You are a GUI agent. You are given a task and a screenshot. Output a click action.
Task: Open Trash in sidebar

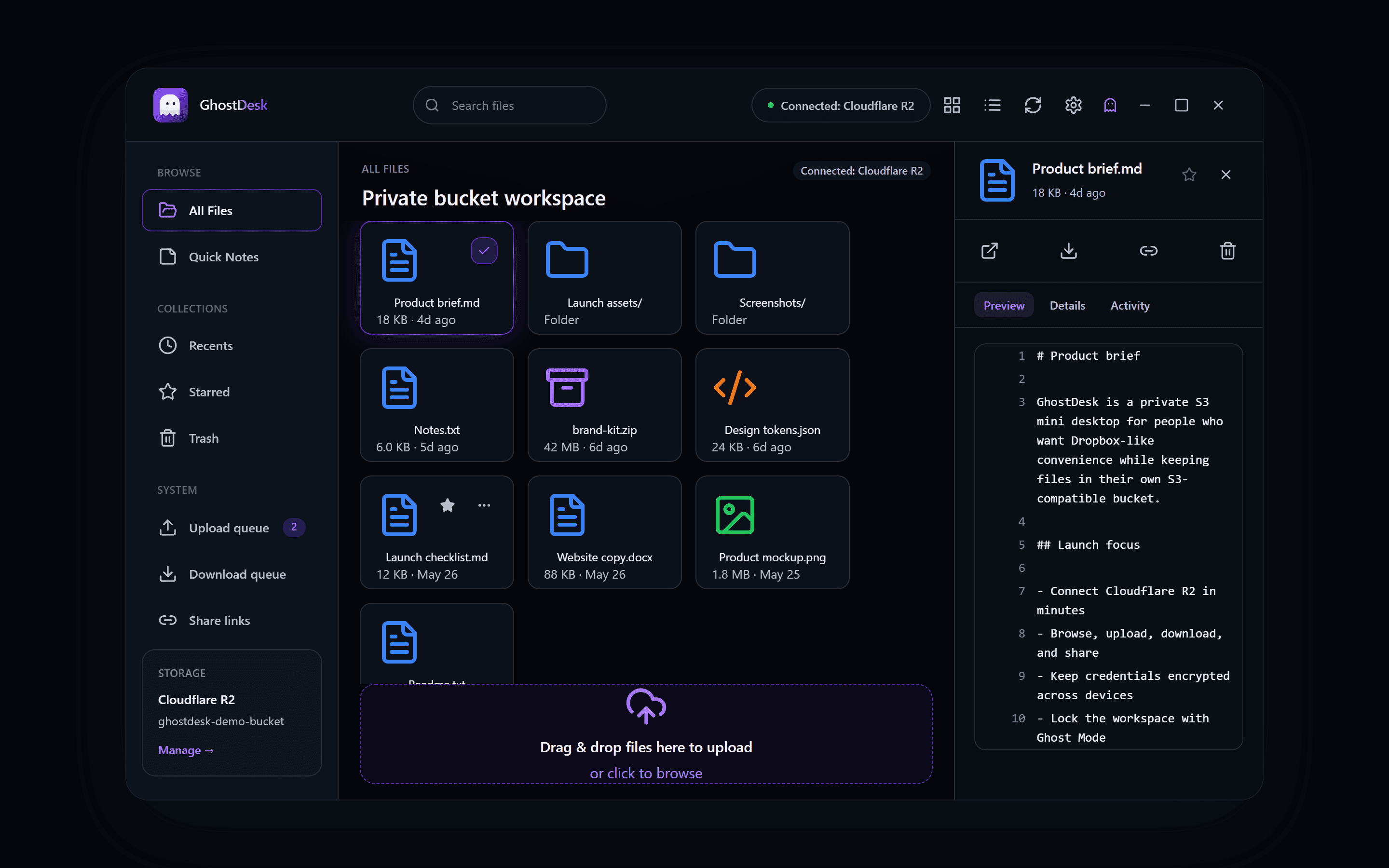coord(232,439)
